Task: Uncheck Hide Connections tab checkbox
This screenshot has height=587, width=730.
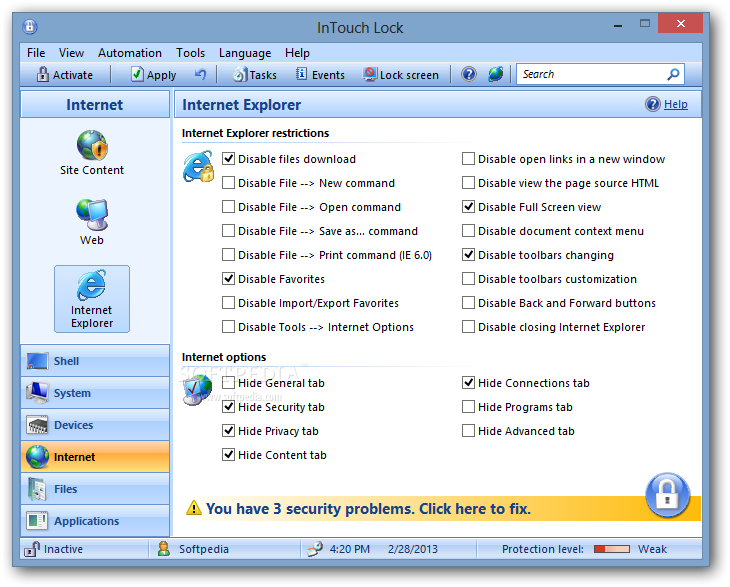Action: tap(468, 383)
